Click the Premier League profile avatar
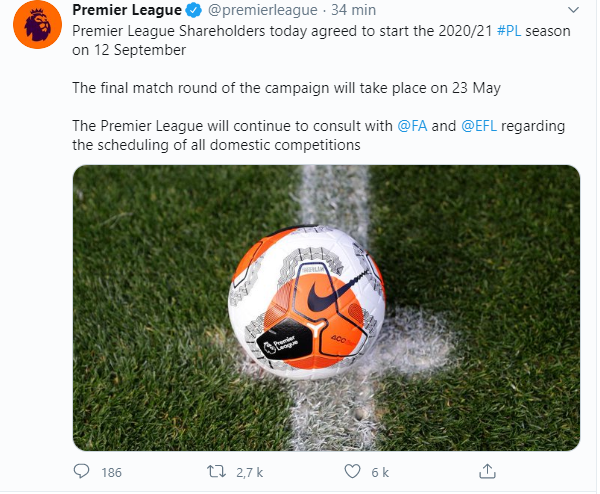Image resolution: width=600 pixels, height=494 pixels. click(x=36, y=24)
